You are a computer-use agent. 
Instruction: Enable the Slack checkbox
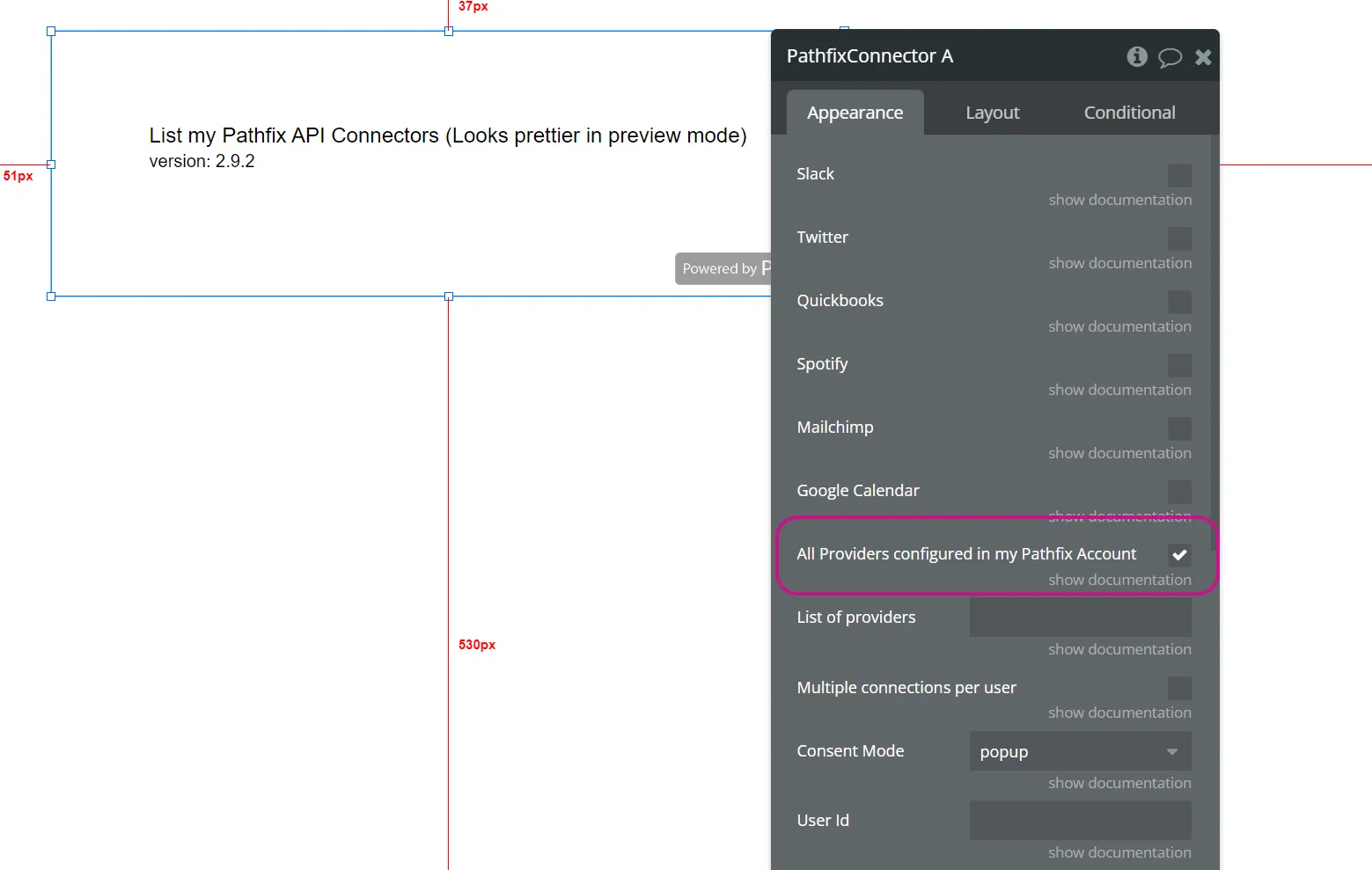1180,175
